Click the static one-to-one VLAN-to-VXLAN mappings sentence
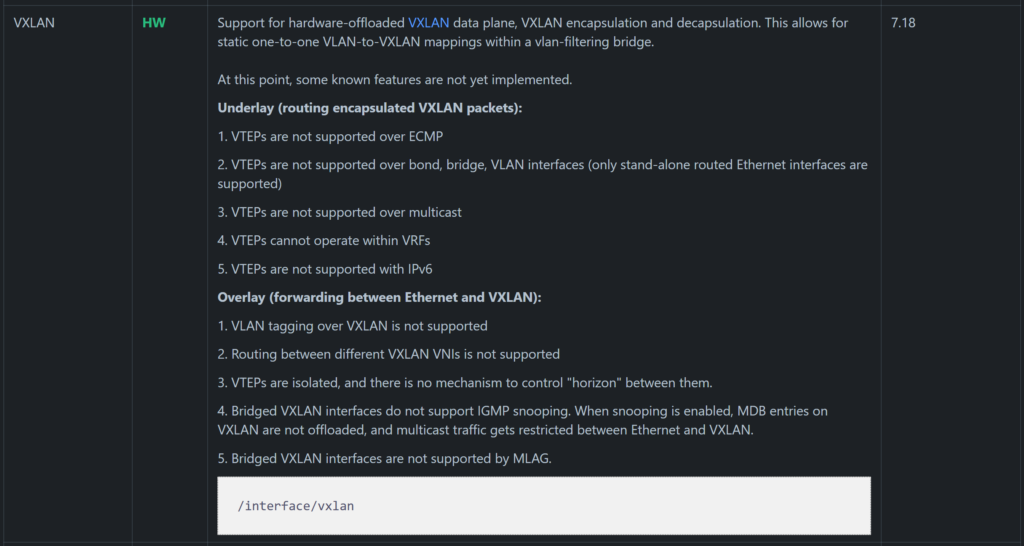Viewport: 1024px width, 546px height. [436, 42]
